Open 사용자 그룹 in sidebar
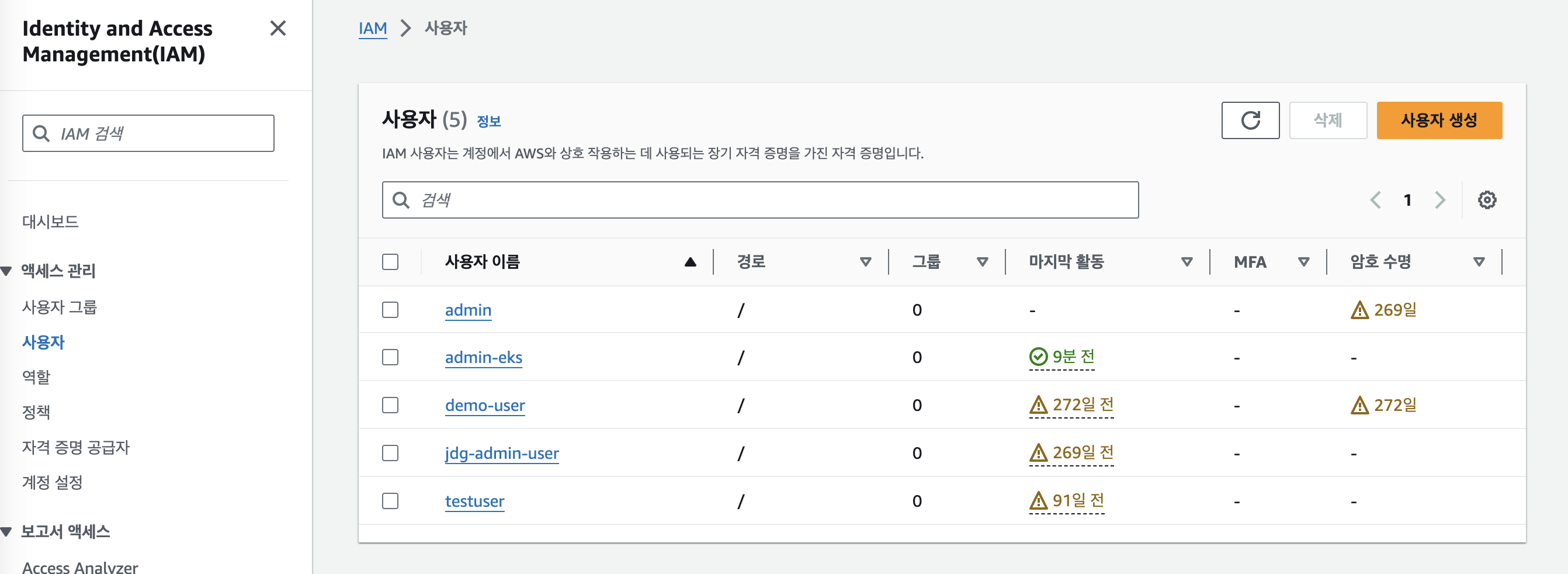 point(60,307)
